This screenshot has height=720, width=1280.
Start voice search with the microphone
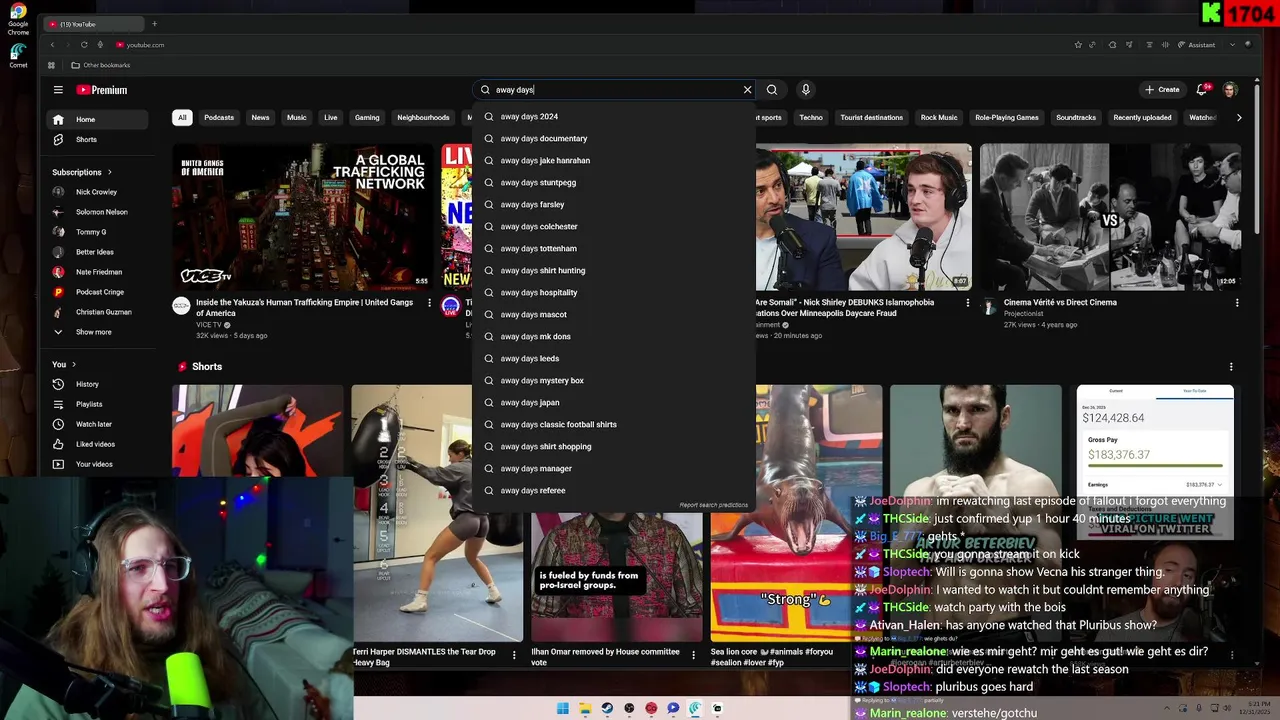pos(805,90)
